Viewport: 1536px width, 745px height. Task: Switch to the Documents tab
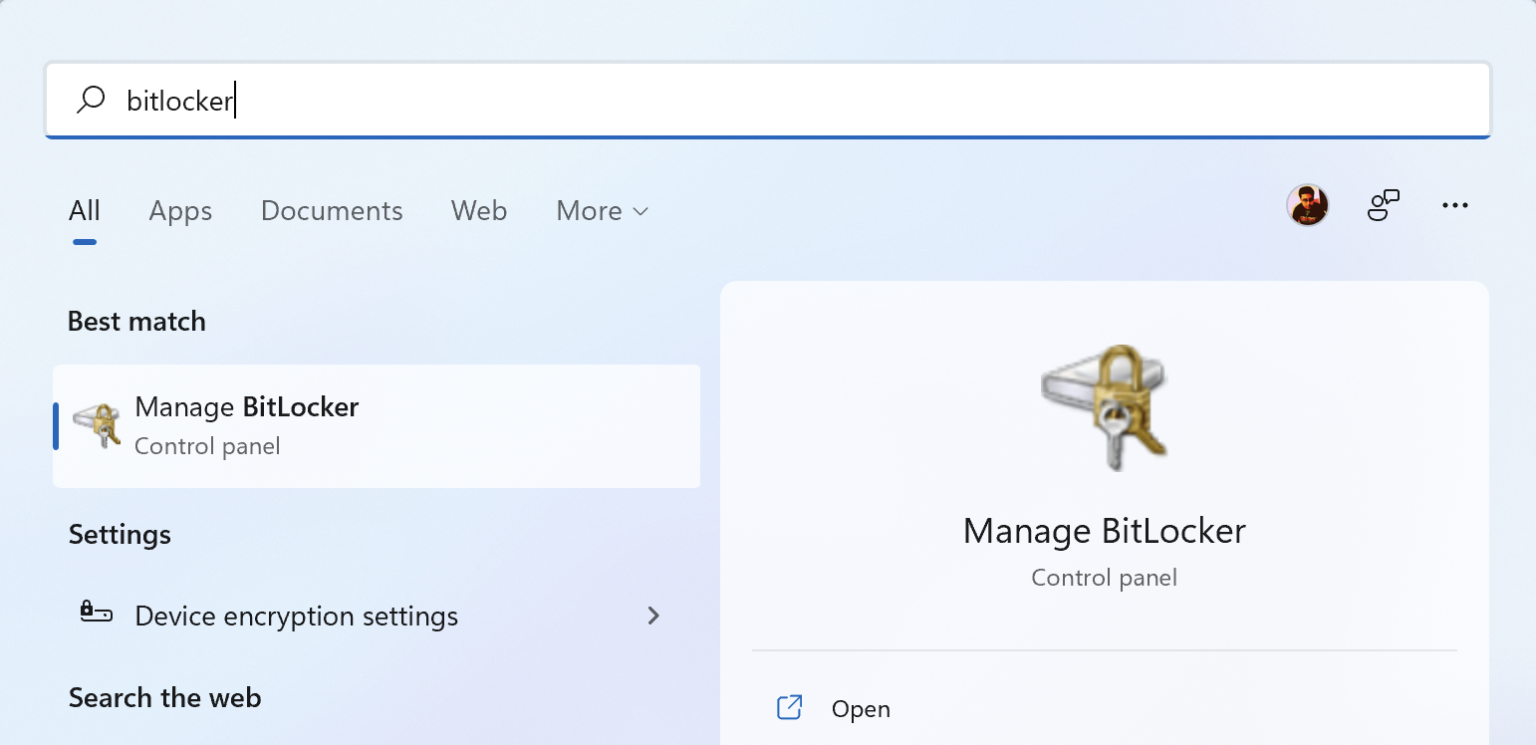[331, 210]
